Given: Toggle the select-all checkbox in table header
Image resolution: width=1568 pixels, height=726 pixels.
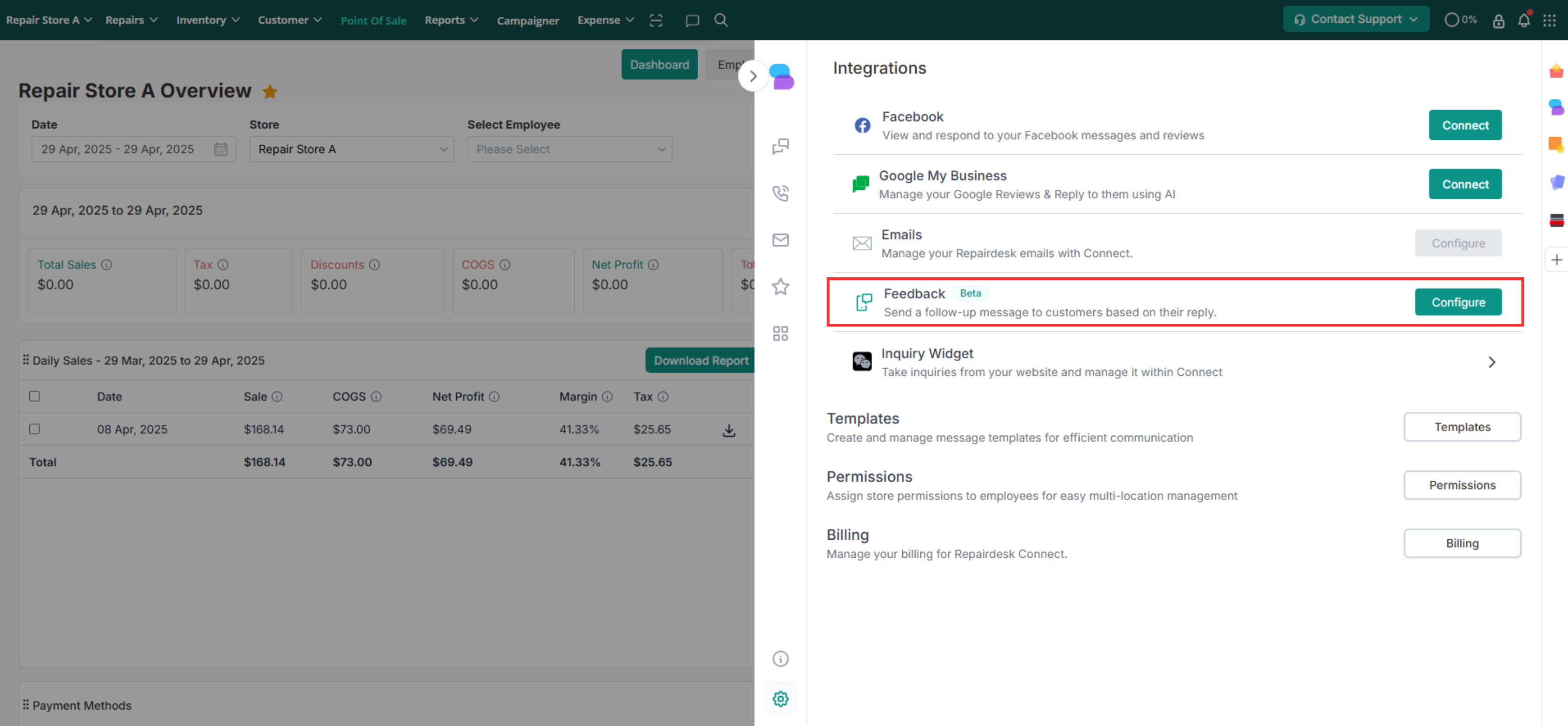Looking at the screenshot, I should (x=35, y=396).
